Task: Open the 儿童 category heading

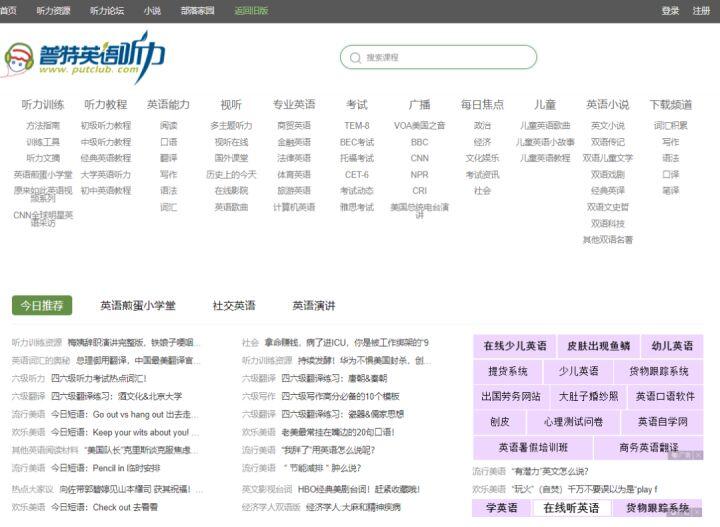Action: coord(545,105)
